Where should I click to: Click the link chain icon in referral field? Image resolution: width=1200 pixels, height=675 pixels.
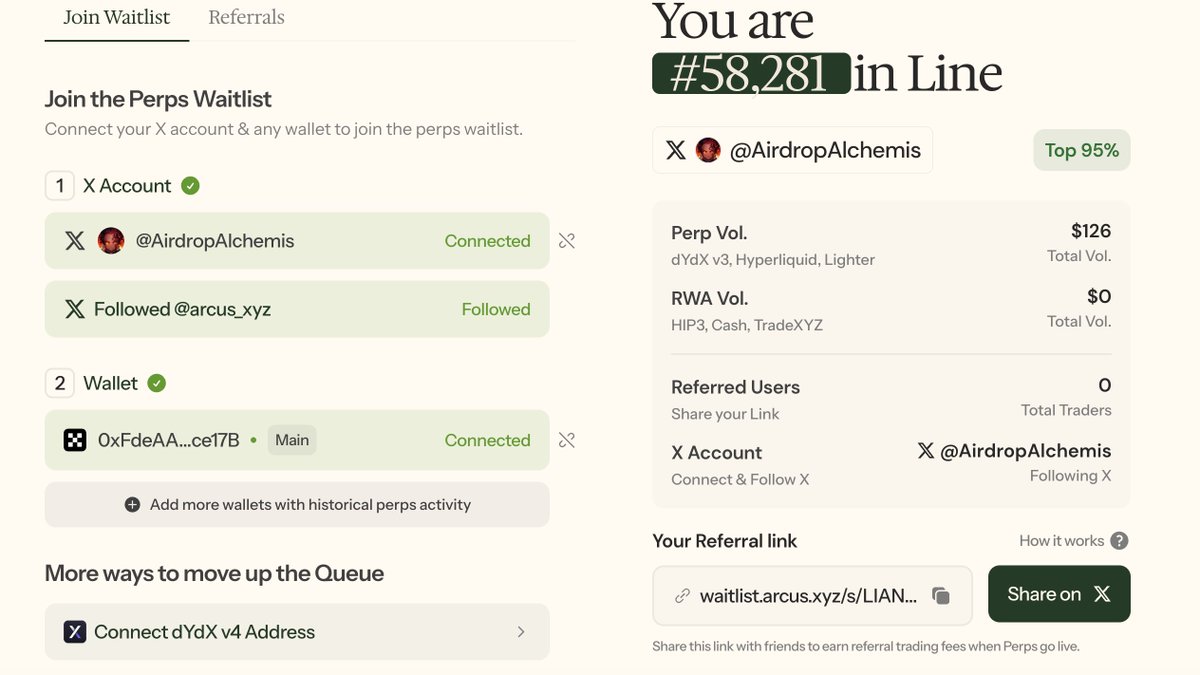682,596
